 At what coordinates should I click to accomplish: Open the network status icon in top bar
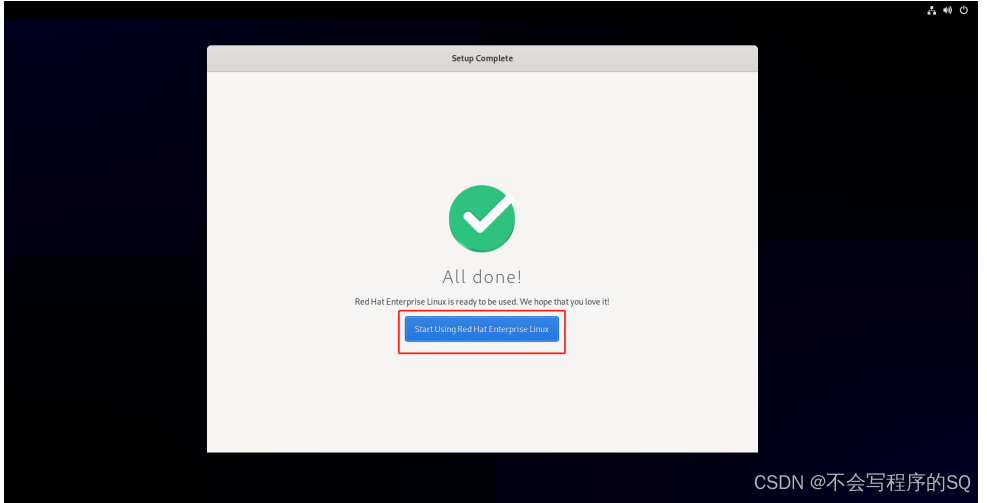(x=932, y=11)
